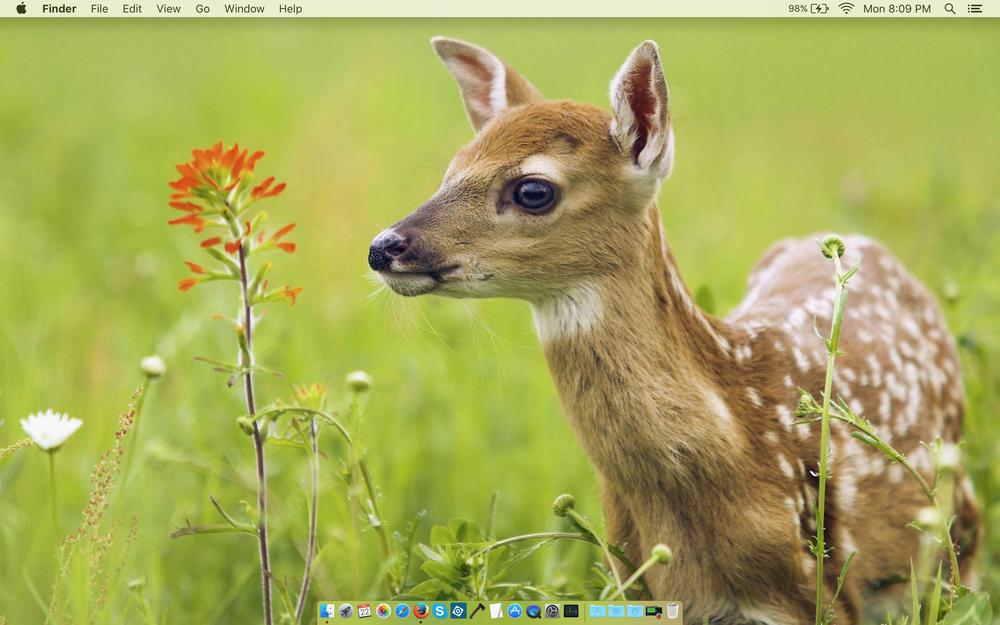Open the Trash in the dock
Viewport: 1000px width, 625px height.
[672, 611]
